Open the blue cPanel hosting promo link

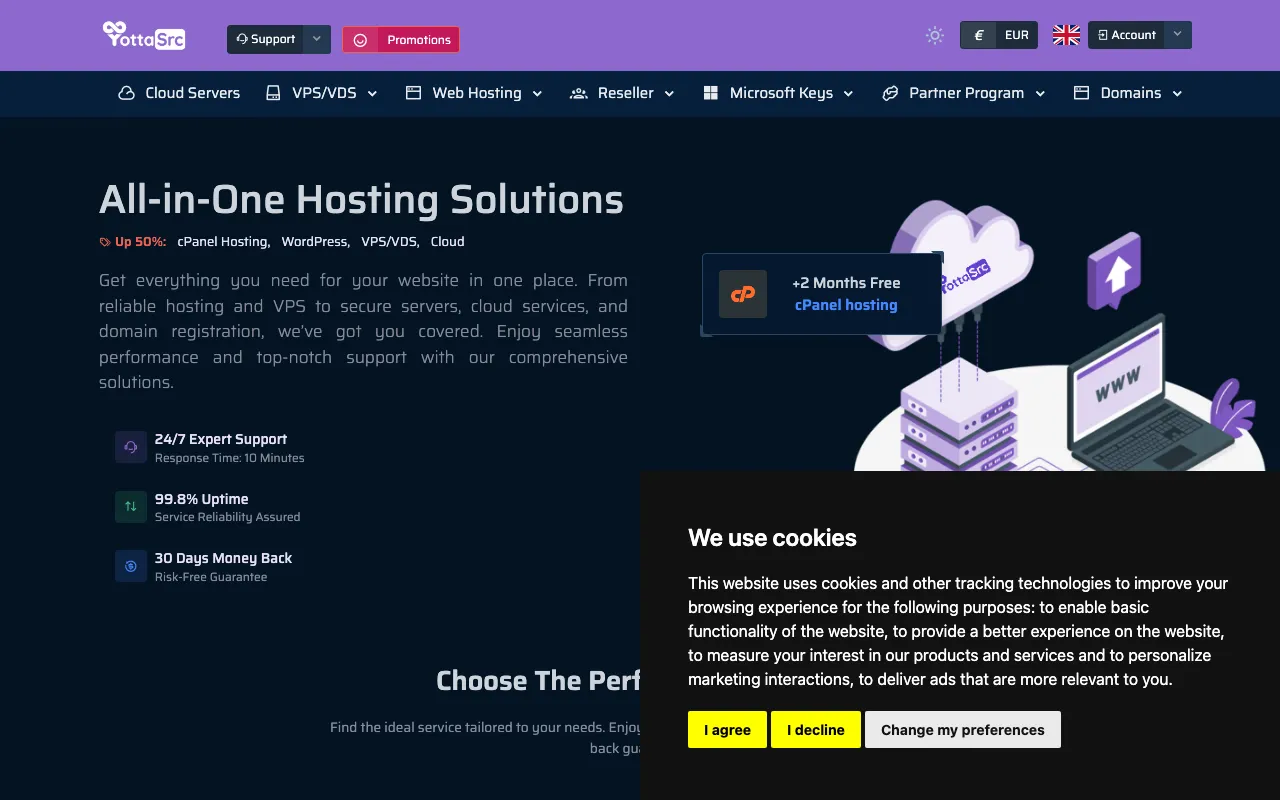tap(846, 305)
